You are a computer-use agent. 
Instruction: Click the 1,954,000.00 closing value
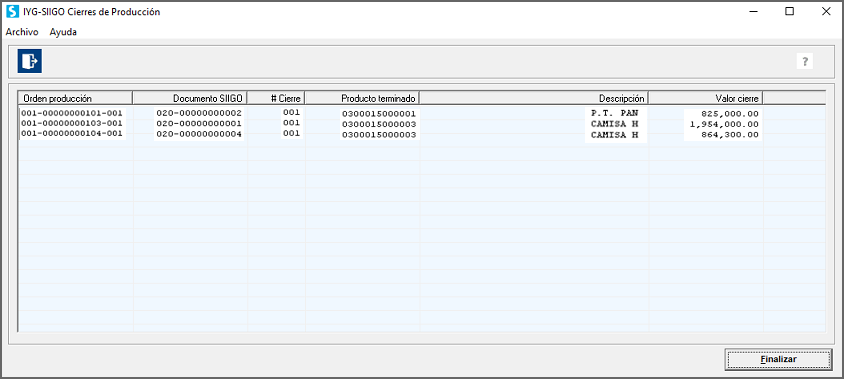724,124
